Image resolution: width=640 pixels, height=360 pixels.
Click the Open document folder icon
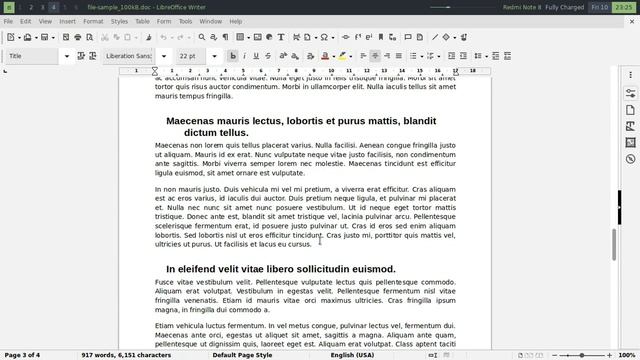(x=27, y=37)
